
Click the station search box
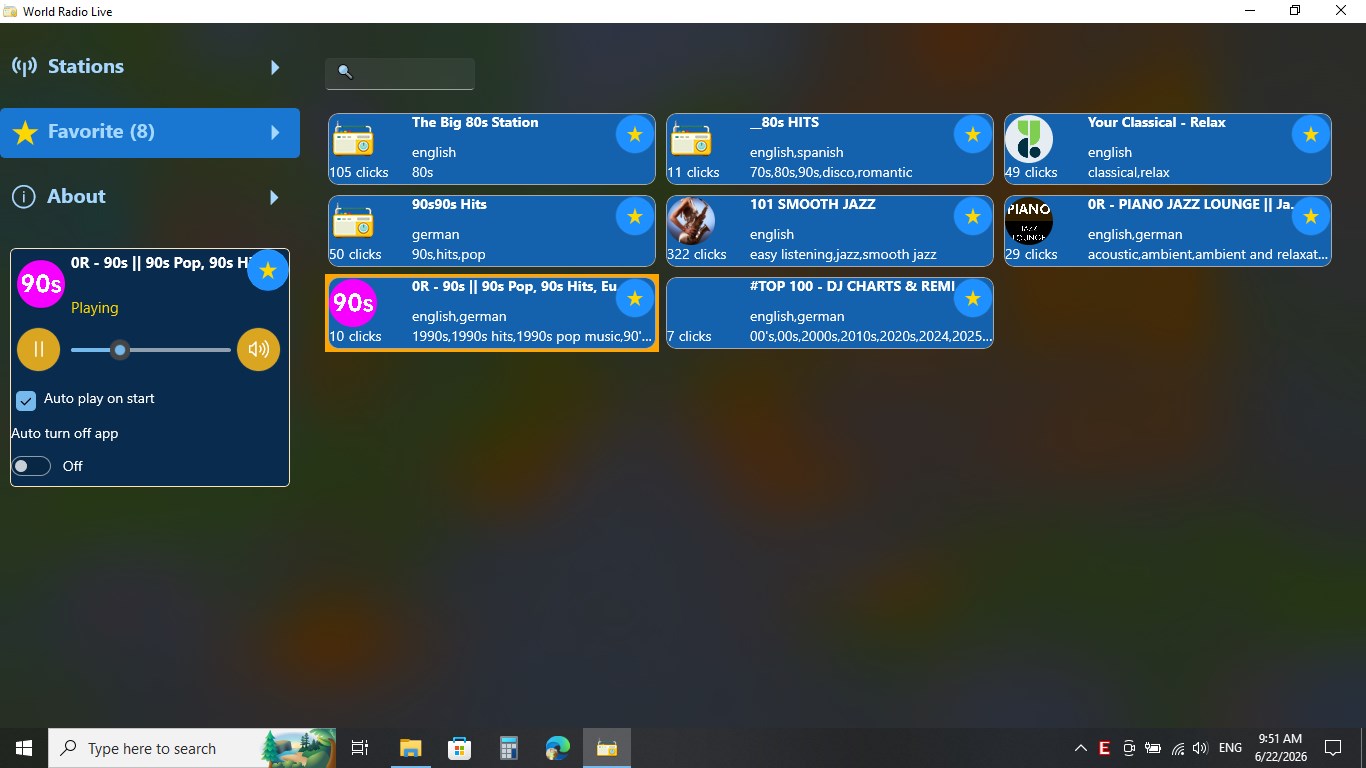[400, 73]
